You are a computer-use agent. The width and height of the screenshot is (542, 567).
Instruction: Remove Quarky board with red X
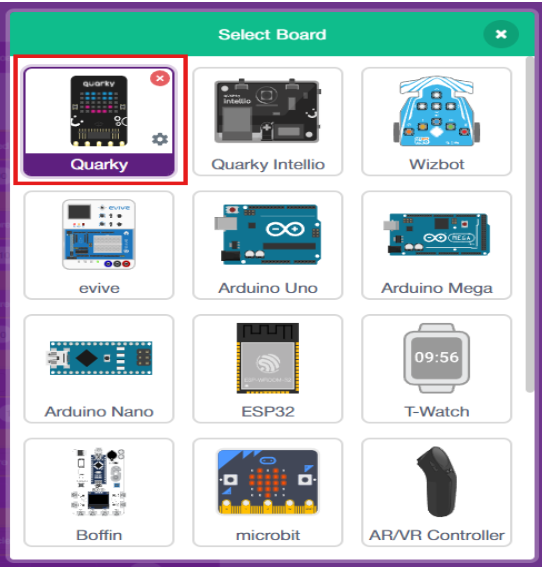[160, 78]
